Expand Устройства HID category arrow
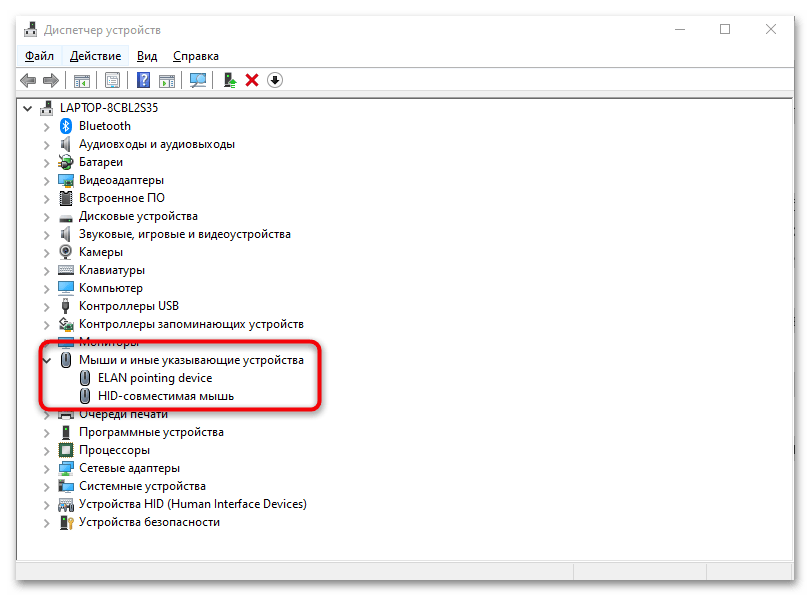 click(47, 504)
